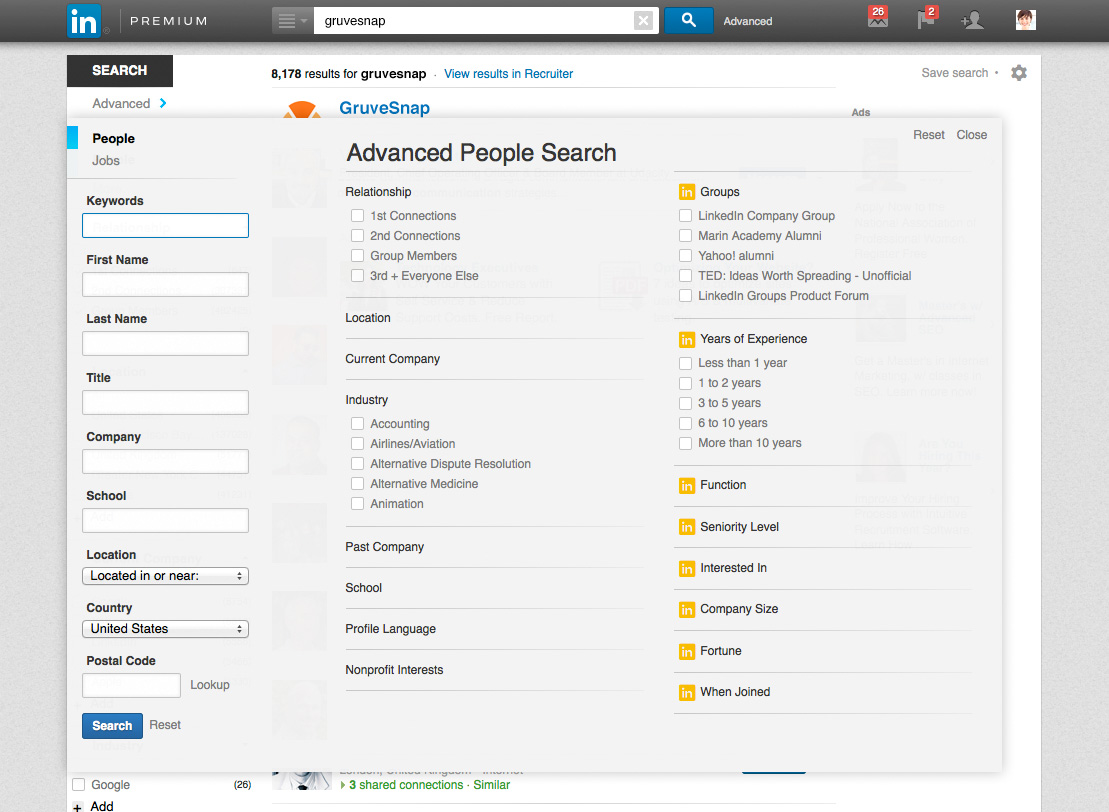This screenshot has height=812, width=1109.
Task: Open the notifications flag icon
Action: click(927, 18)
